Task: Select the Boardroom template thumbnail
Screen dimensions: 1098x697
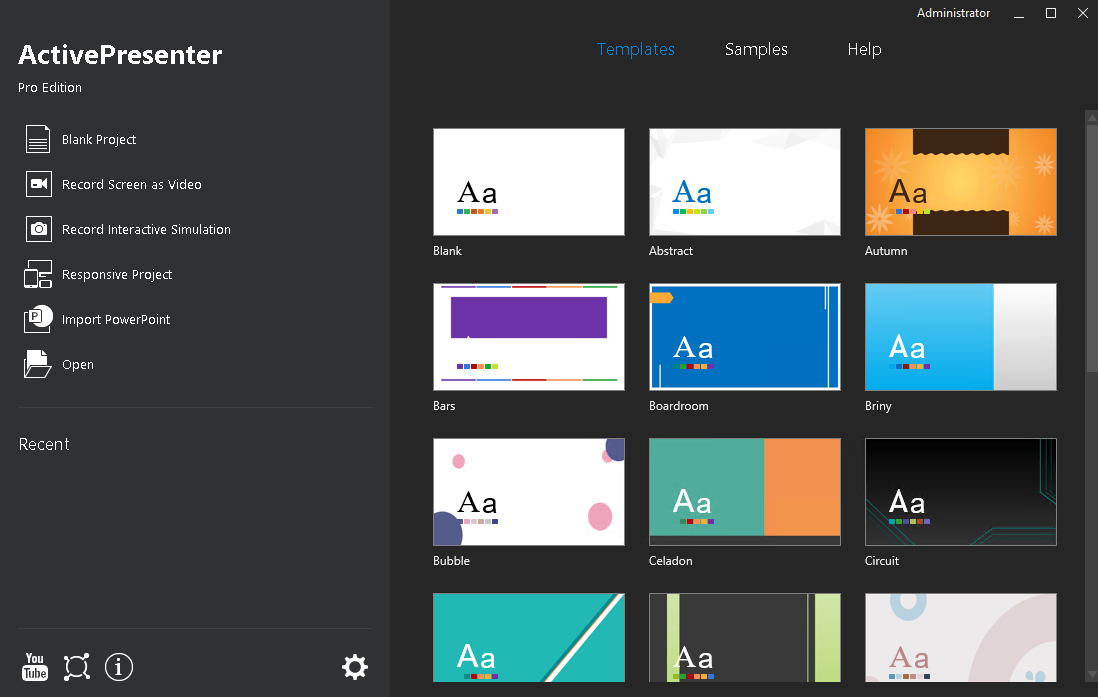Action: coord(744,336)
